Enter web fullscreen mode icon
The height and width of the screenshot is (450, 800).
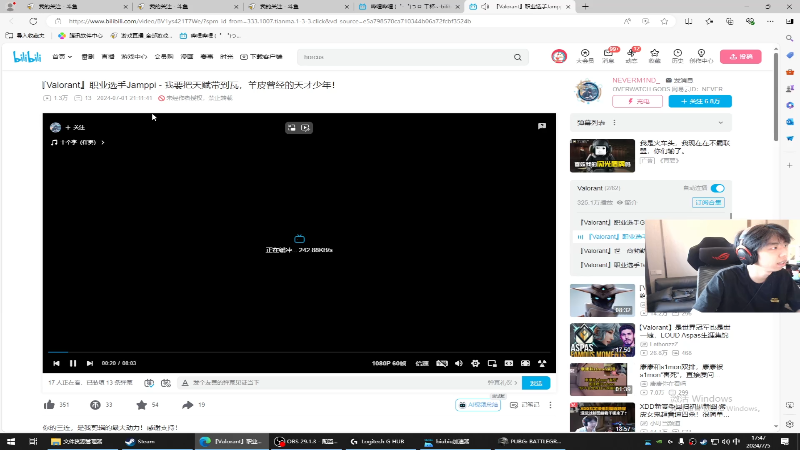click(525, 363)
